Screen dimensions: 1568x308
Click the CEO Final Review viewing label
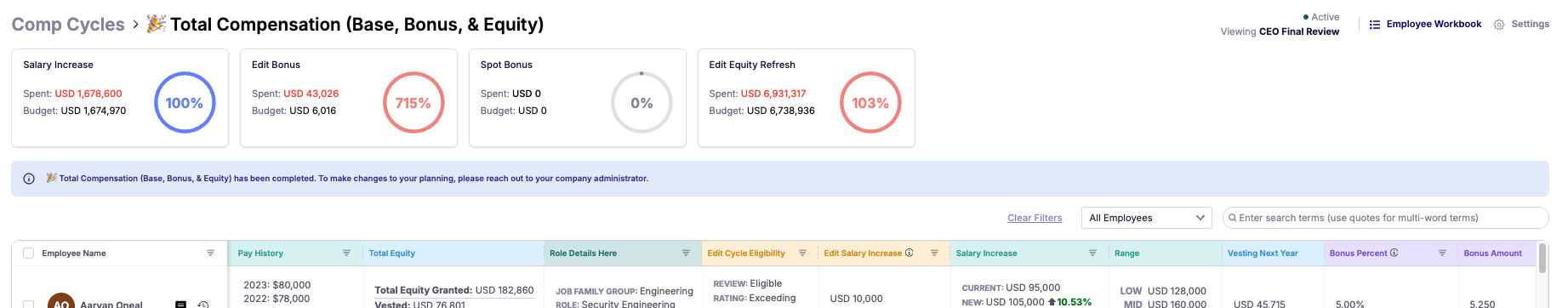tap(1299, 31)
